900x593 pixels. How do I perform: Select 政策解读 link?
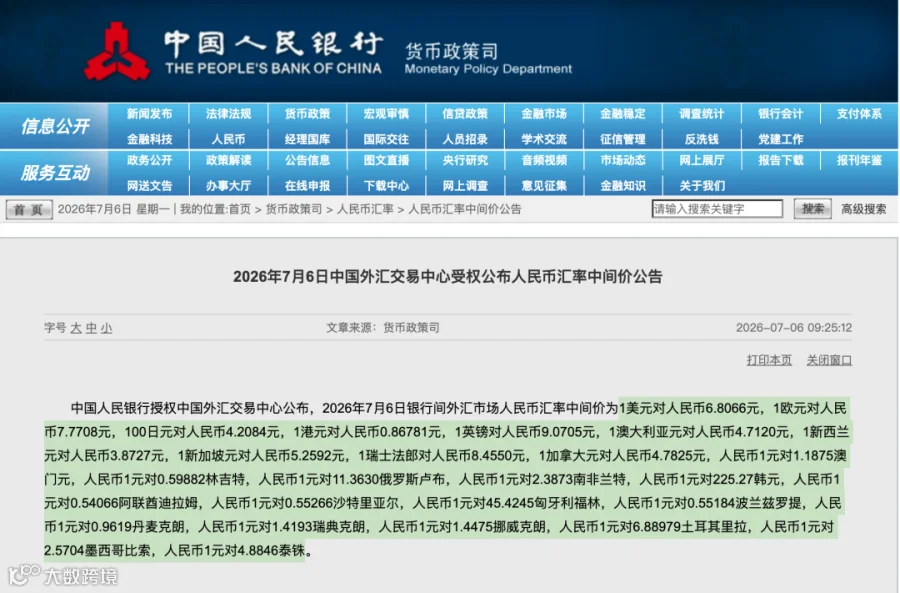pos(228,160)
